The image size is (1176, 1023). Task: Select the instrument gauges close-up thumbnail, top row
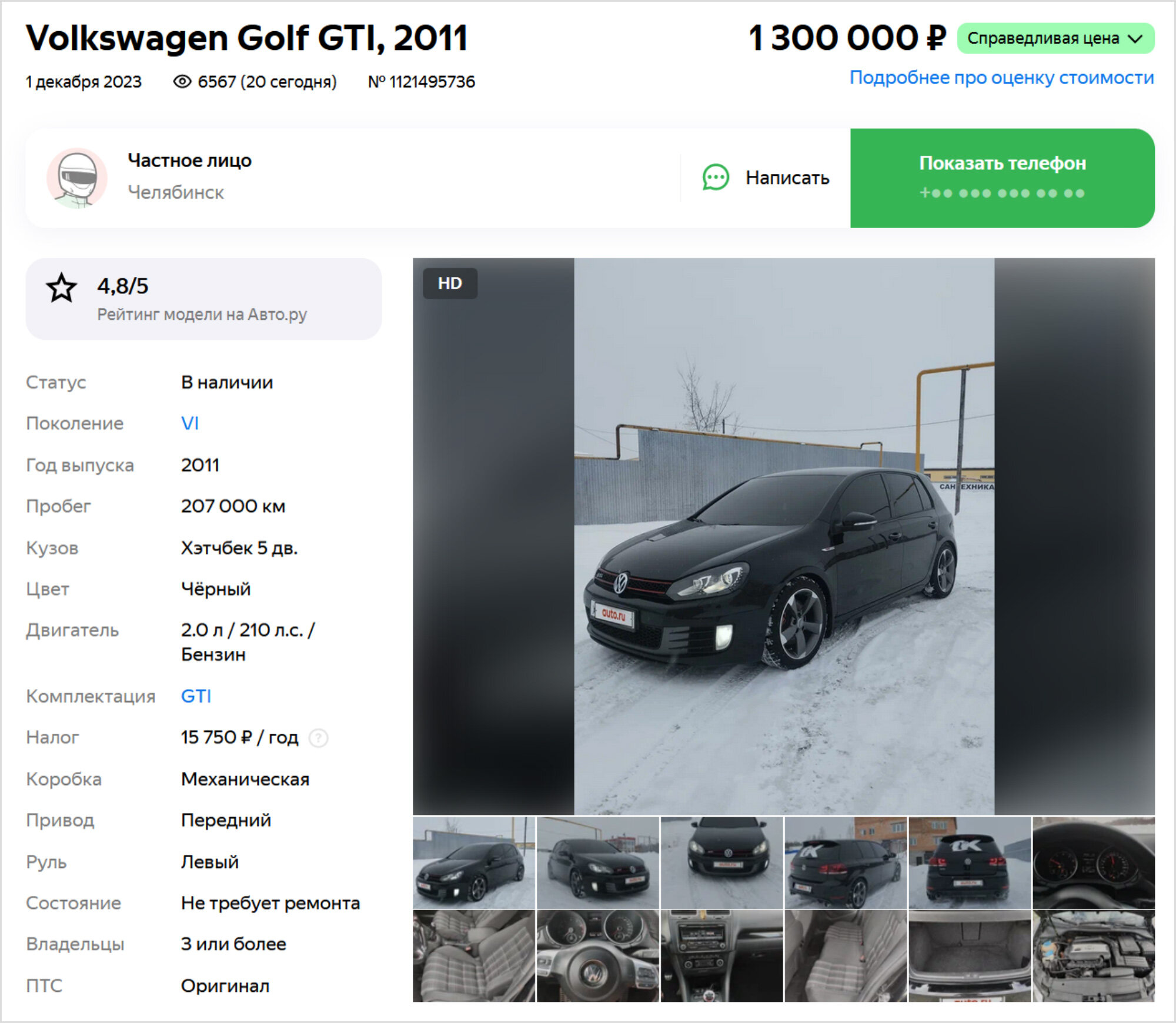(1094, 862)
